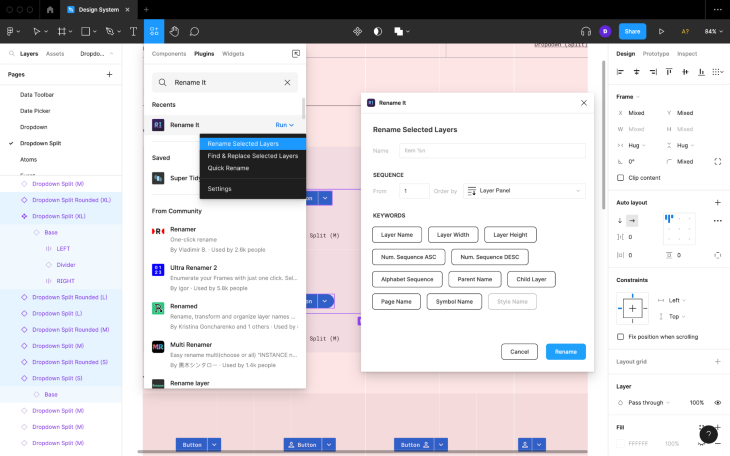Toggle the Clip content checkbox
Viewport: 730px width, 456px height.
point(620,177)
